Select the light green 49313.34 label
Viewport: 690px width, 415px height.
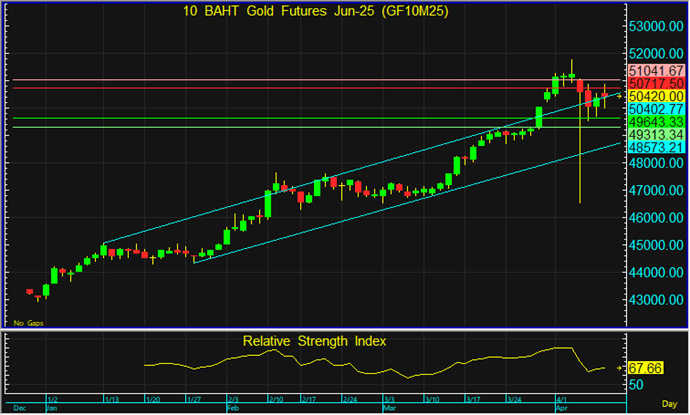point(656,134)
